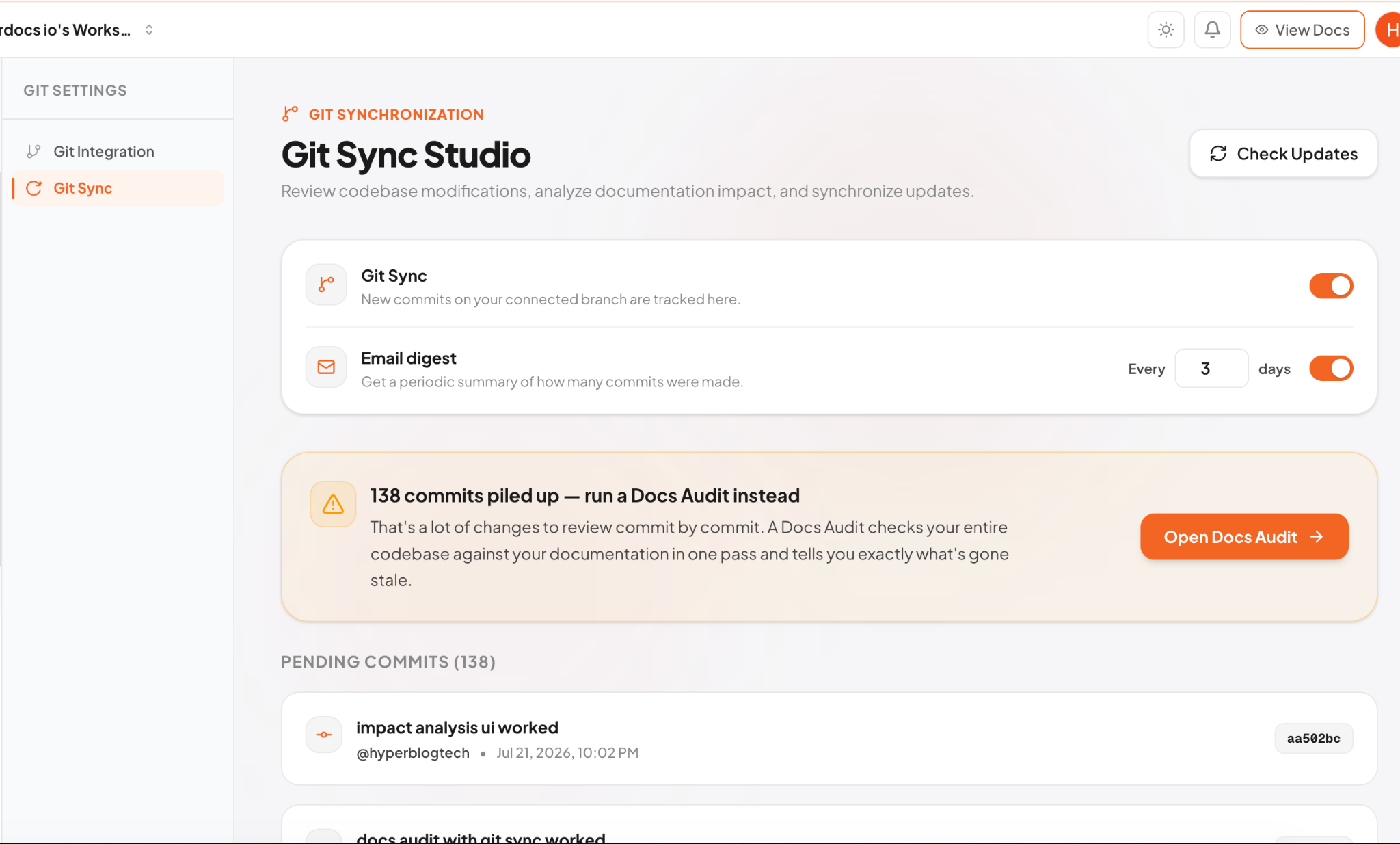Image resolution: width=1400 pixels, height=844 pixels.
Task: Click the Git Sync Studio page title
Action: [x=406, y=155]
